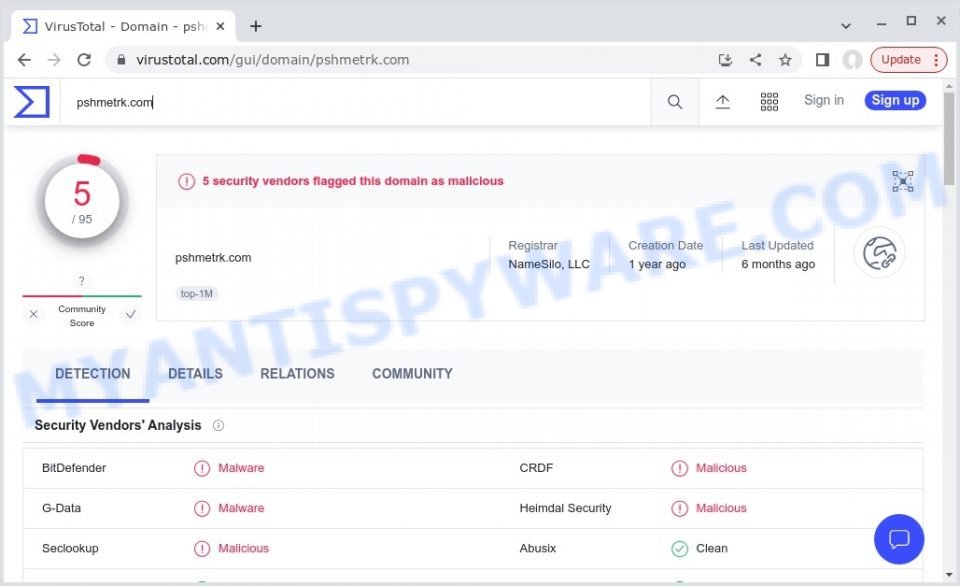Switch to the RELATIONS tab
This screenshot has width=960, height=586.
click(298, 374)
